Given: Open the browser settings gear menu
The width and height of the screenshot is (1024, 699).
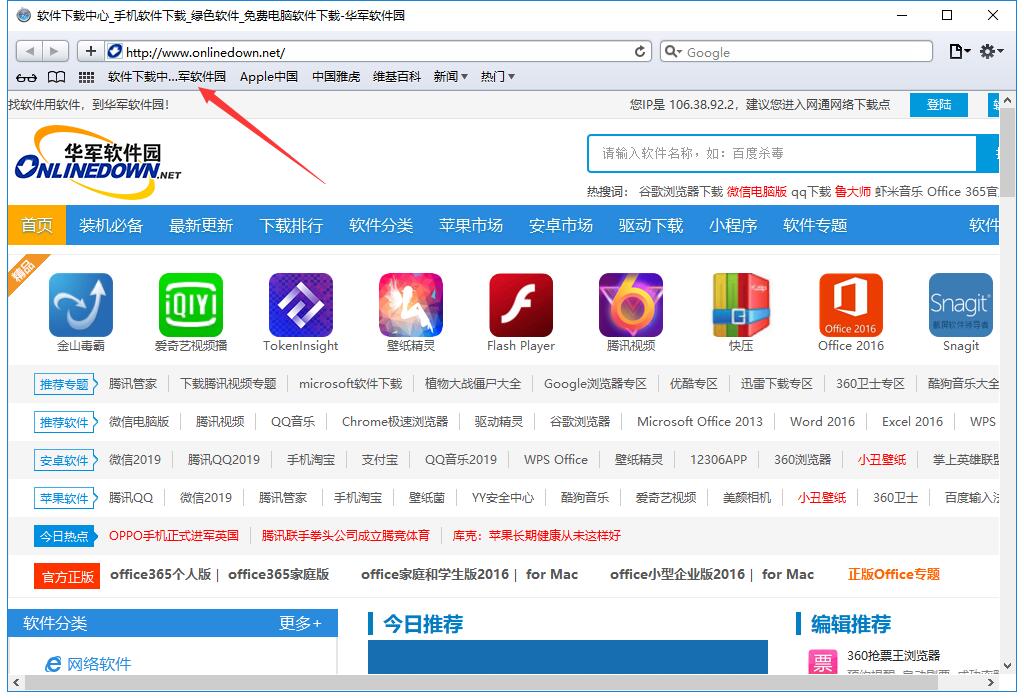Looking at the screenshot, I should tap(989, 51).
